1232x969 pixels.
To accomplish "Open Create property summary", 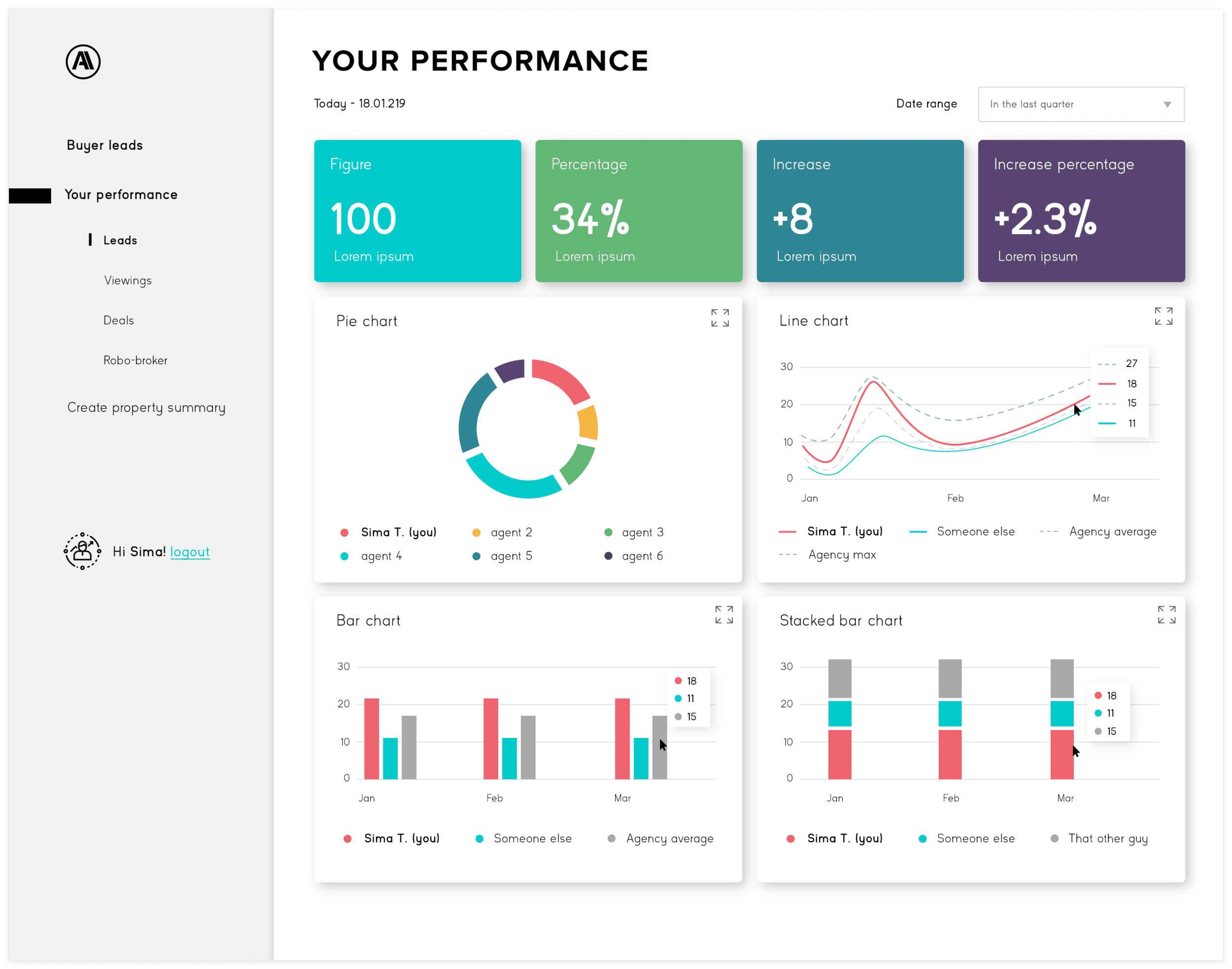I will coord(146,407).
